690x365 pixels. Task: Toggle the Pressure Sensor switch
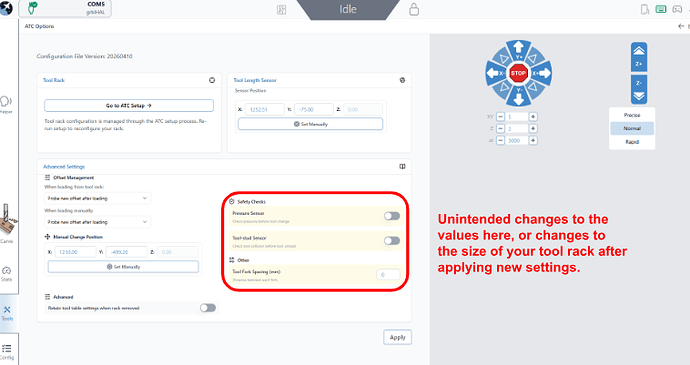(x=392, y=216)
